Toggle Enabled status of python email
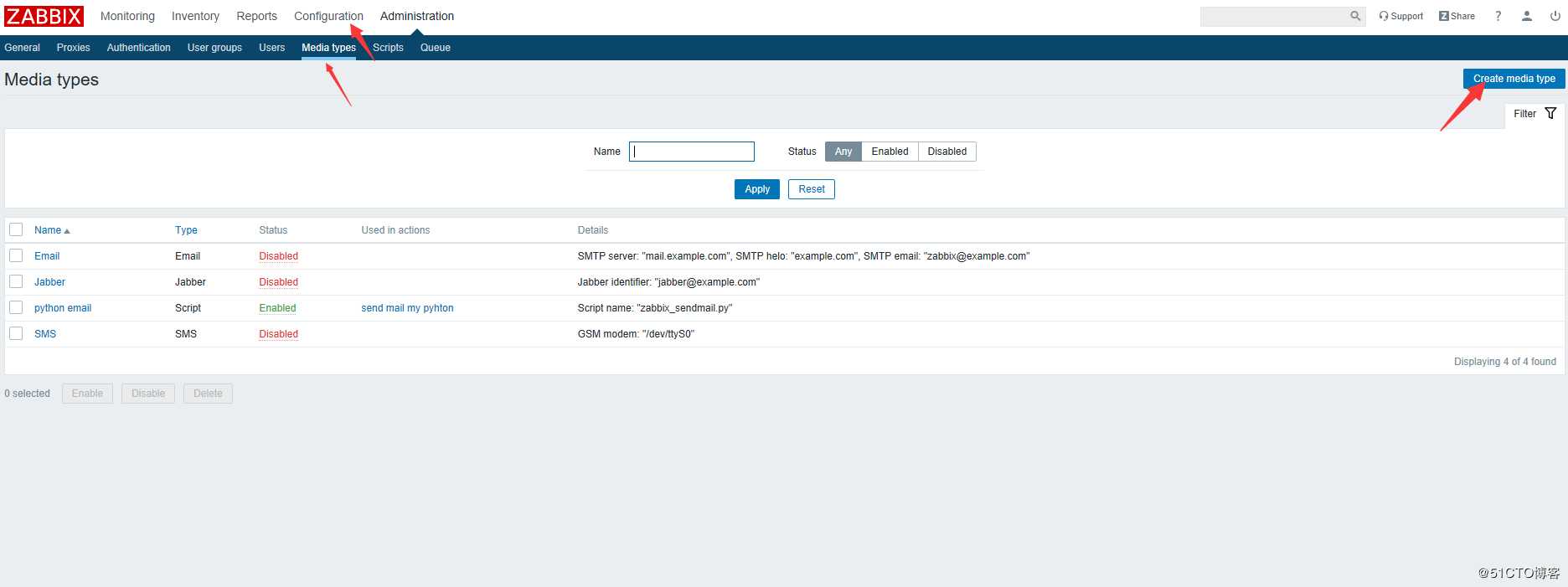1568x587 pixels. click(277, 308)
